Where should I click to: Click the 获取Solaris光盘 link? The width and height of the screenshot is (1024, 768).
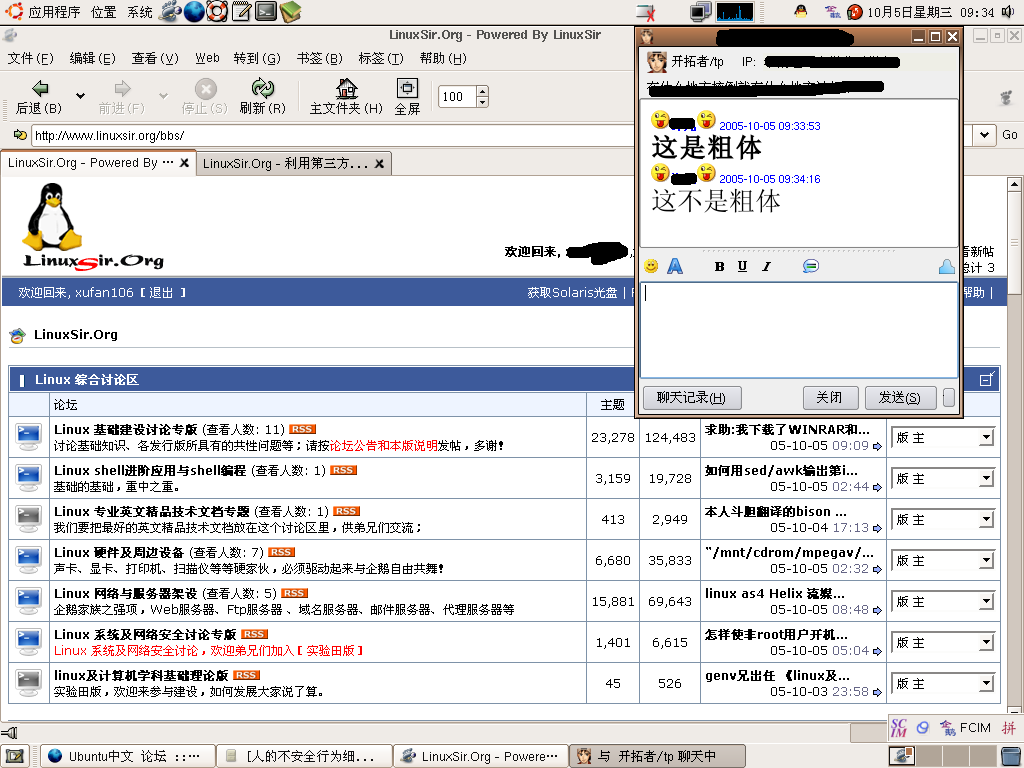(x=572, y=293)
